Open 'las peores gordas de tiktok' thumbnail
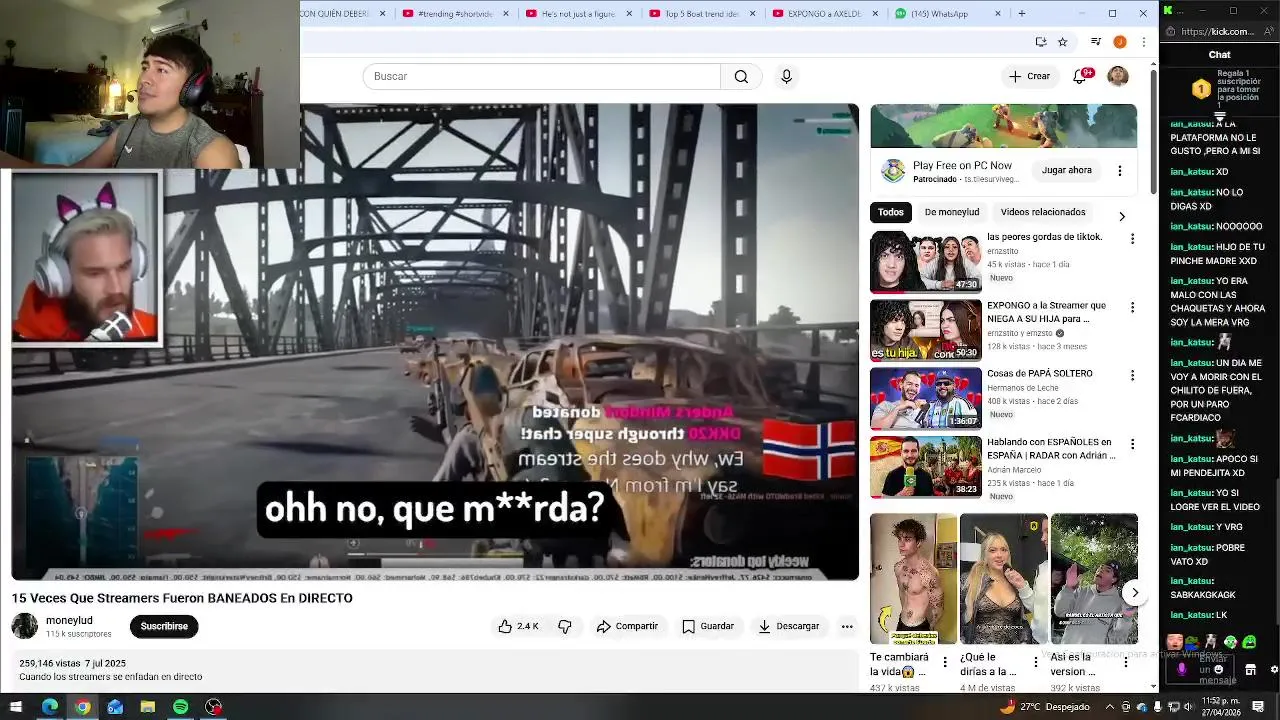Image resolution: width=1280 pixels, height=720 pixels. pyautogui.click(x=926, y=262)
